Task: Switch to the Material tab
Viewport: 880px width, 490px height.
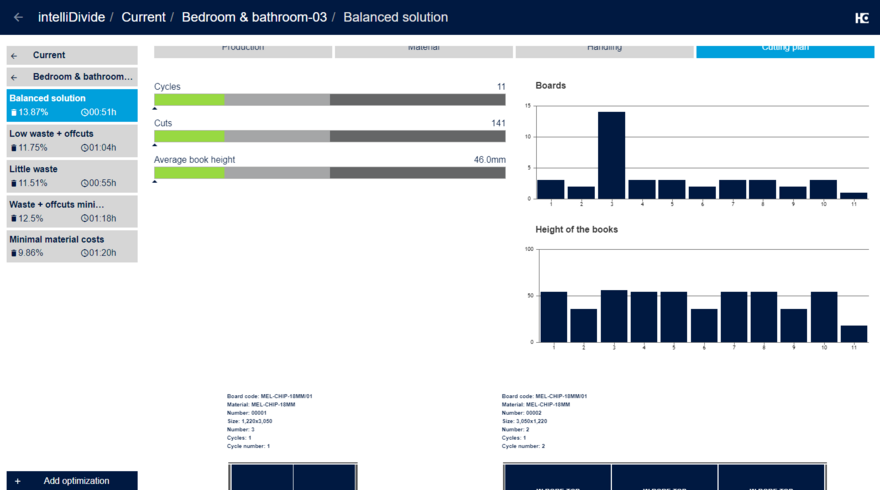Action: tap(424, 51)
